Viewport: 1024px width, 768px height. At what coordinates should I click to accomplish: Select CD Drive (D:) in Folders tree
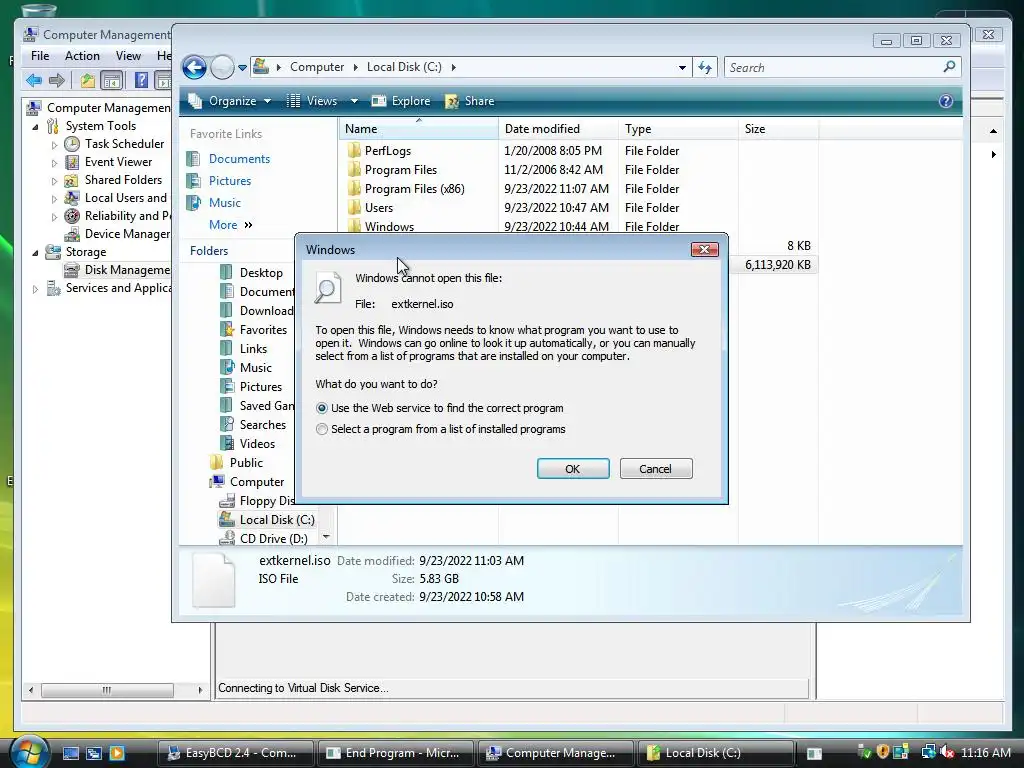pos(273,539)
